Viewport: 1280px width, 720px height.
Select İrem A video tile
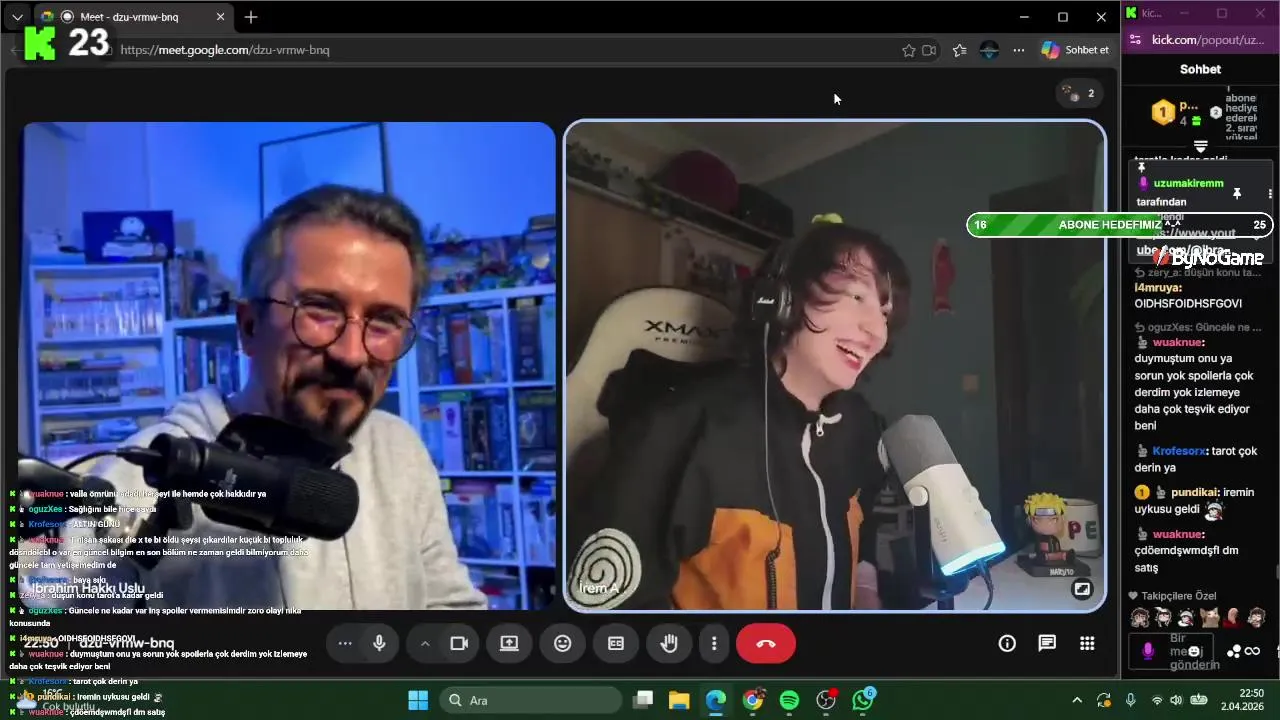point(835,366)
